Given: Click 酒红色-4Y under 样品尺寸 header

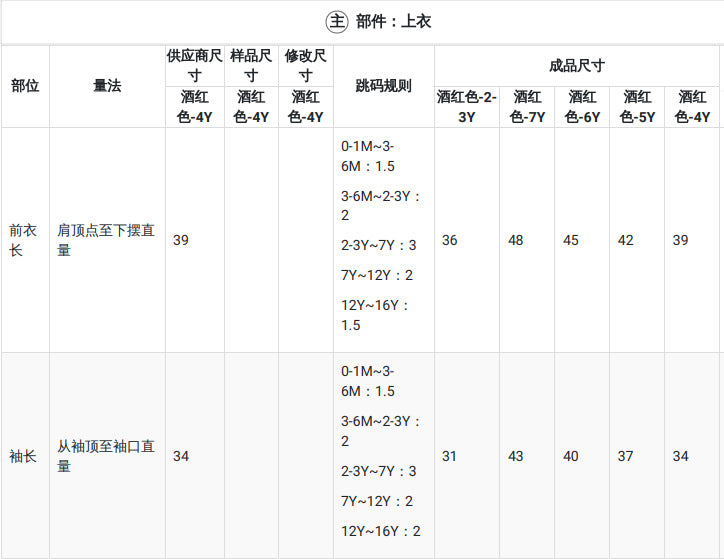Looking at the screenshot, I should pos(251,107).
